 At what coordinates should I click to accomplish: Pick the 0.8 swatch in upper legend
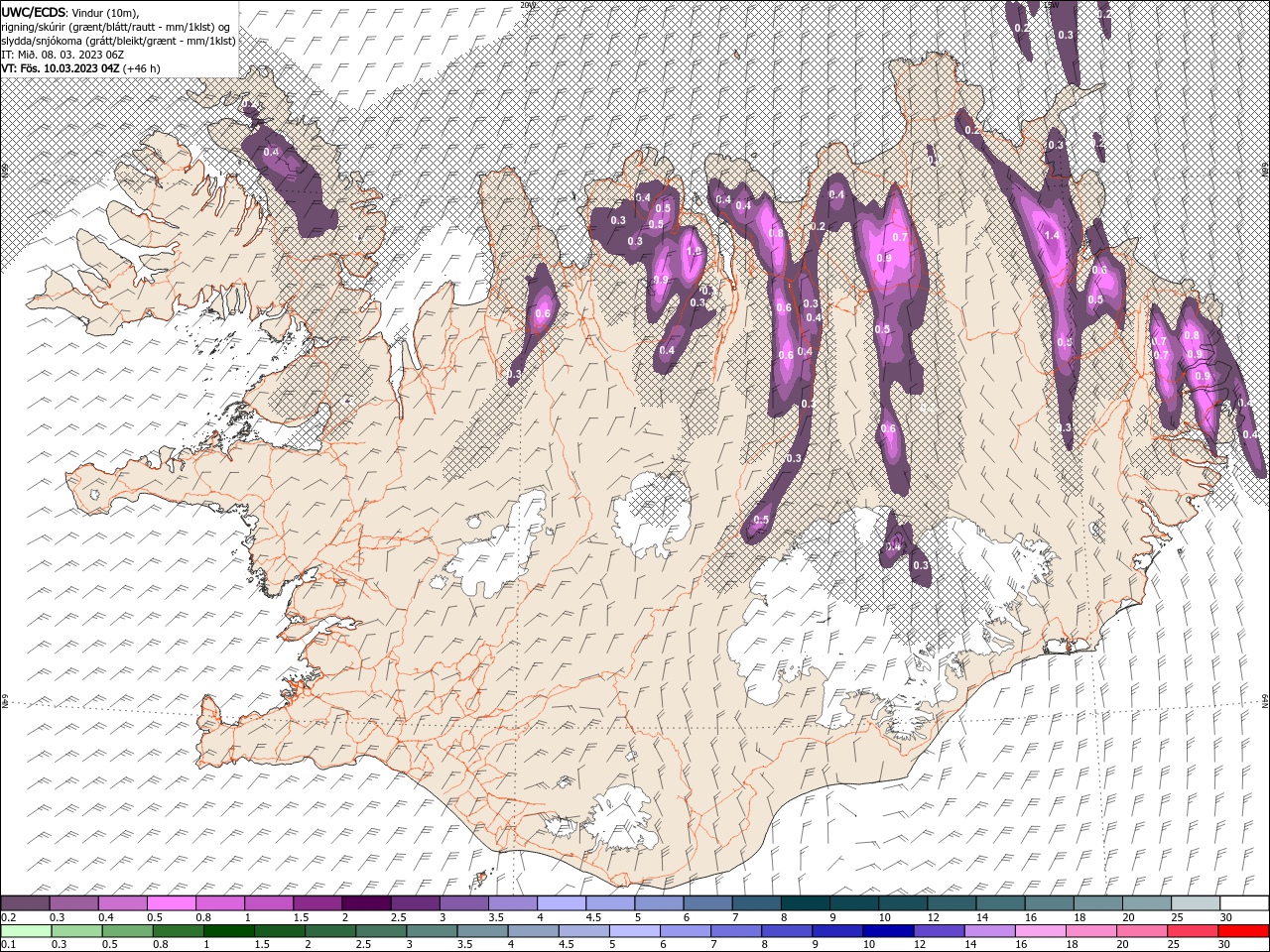[219, 903]
